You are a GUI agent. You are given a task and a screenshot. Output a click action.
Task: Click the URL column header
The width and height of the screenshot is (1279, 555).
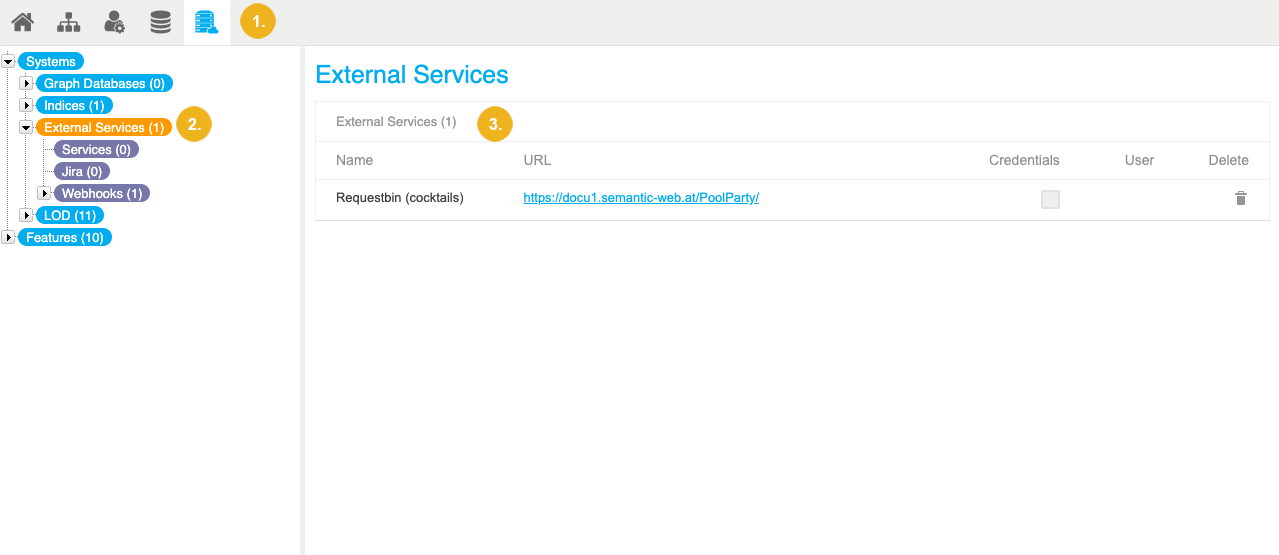pyautogui.click(x=537, y=160)
